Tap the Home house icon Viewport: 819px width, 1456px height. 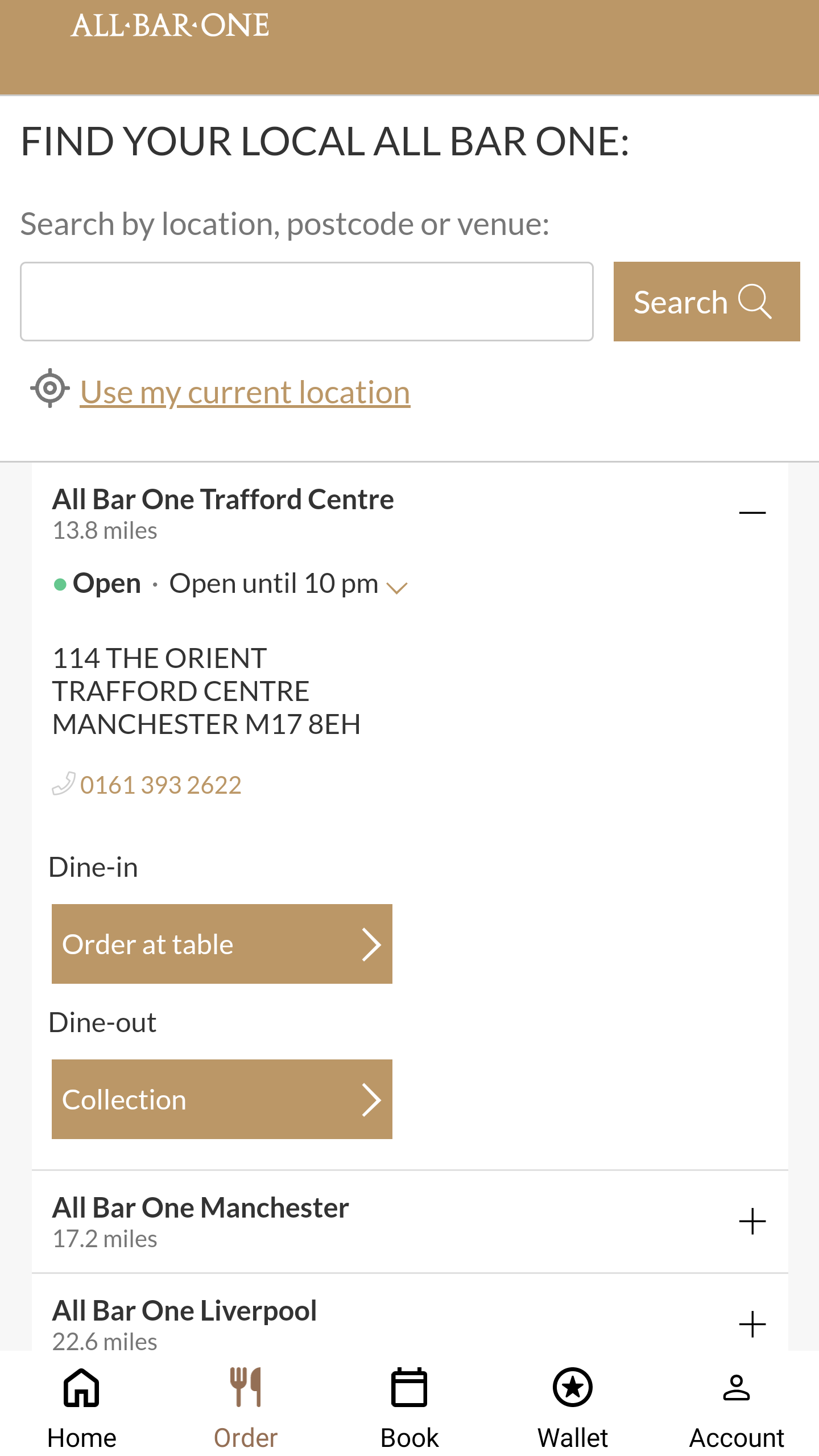coord(81,1387)
